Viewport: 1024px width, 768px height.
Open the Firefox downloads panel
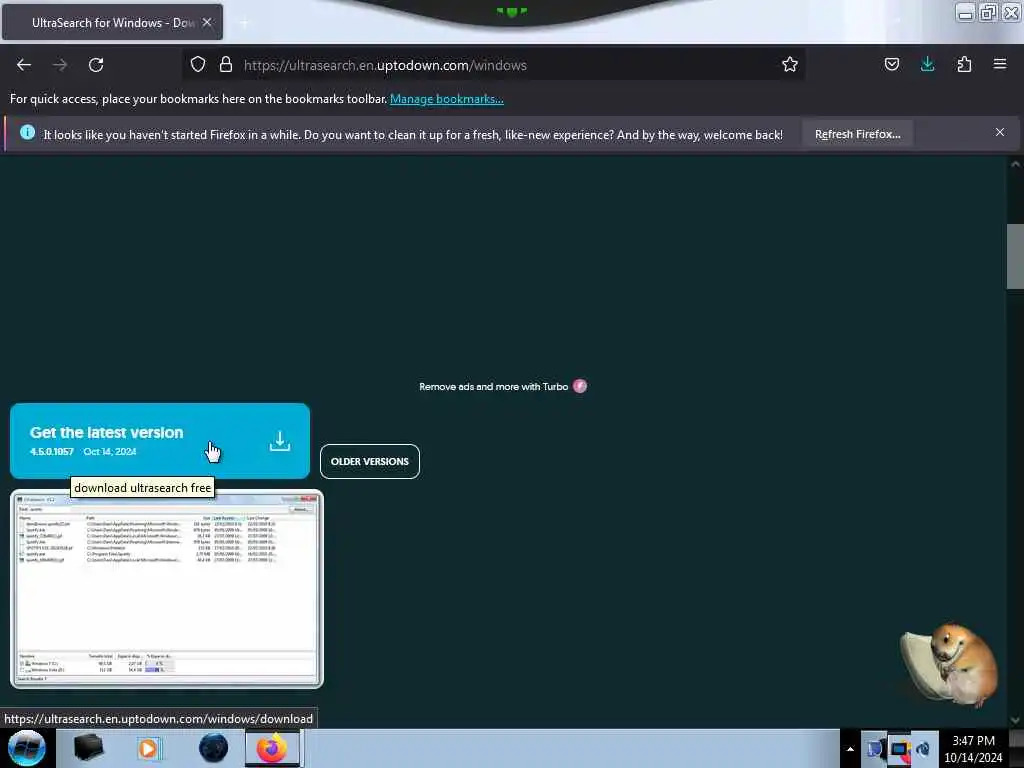pos(927,64)
